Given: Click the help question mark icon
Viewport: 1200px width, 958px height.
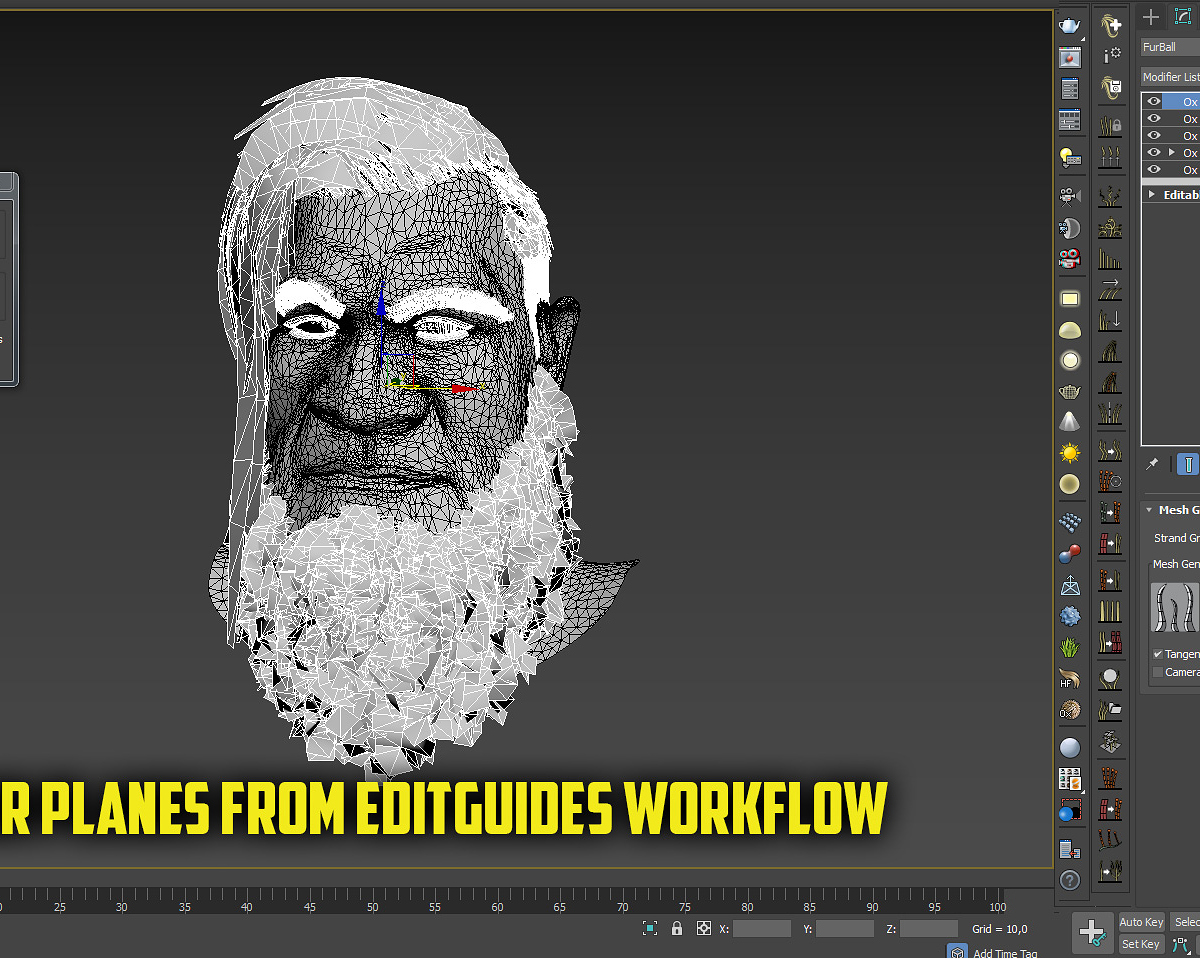Looking at the screenshot, I should coord(1070,880).
